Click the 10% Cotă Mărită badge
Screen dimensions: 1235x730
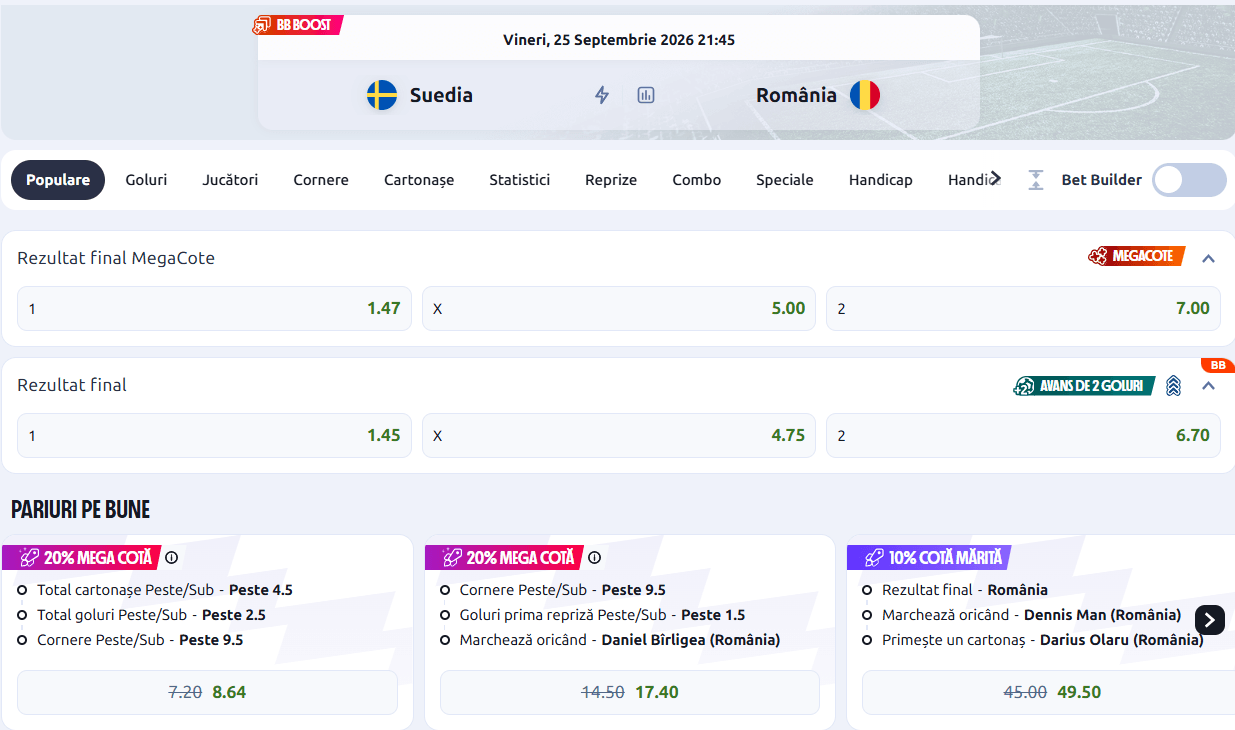click(x=929, y=558)
